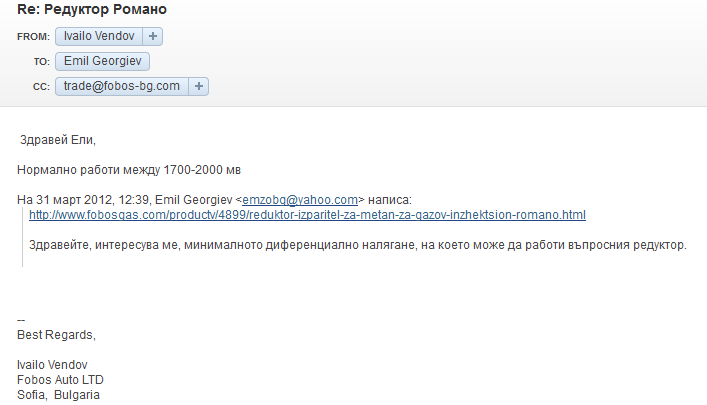Screen dimensions: 707x405
Task: Click the subject line "Re: Редуктор Романо"
Action: click(x=92, y=11)
